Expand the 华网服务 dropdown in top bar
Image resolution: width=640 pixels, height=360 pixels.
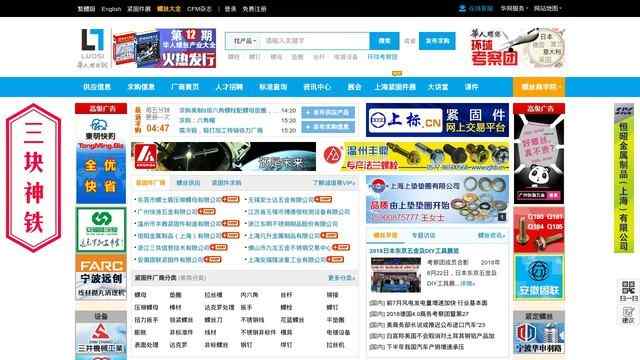[514, 8]
